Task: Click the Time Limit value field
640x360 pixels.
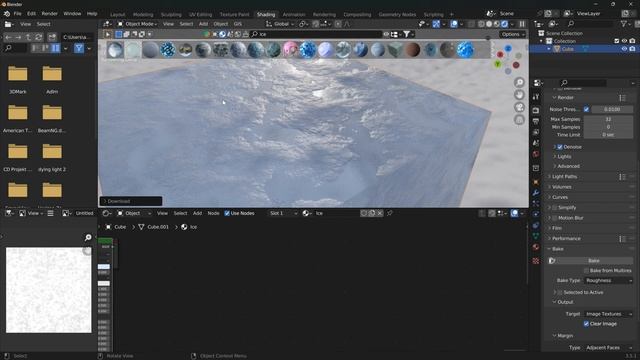Action: tap(608, 135)
